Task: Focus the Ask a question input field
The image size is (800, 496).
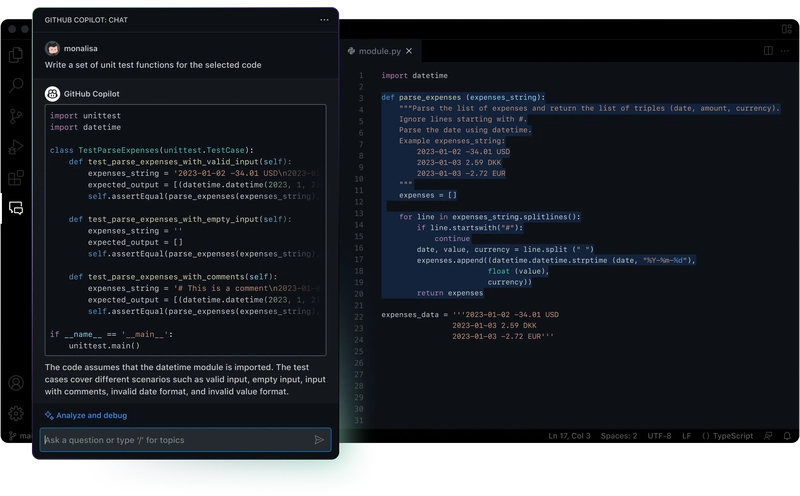Action: [186, 440]
